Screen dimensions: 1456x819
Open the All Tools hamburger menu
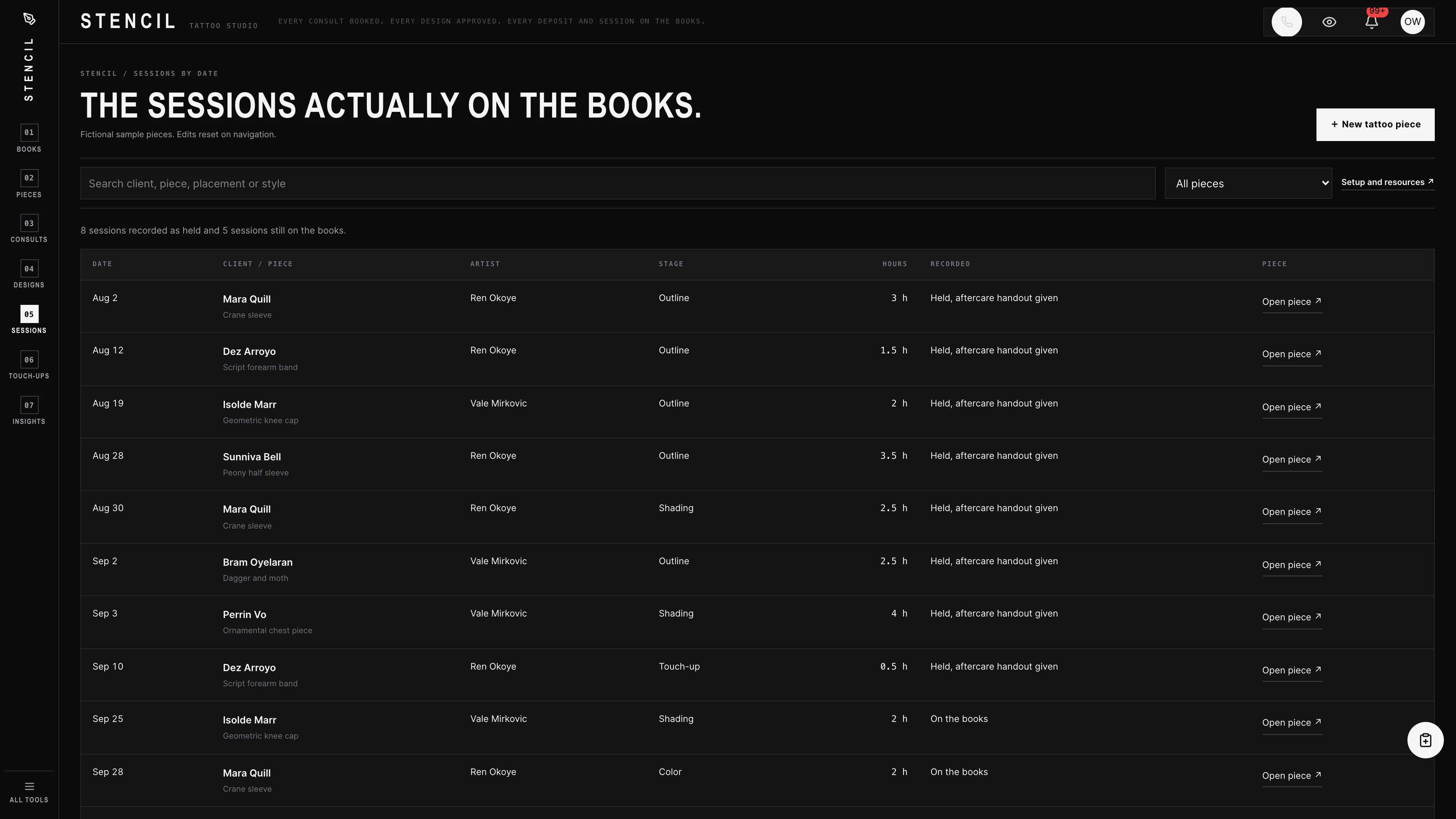tap(29, 792)
